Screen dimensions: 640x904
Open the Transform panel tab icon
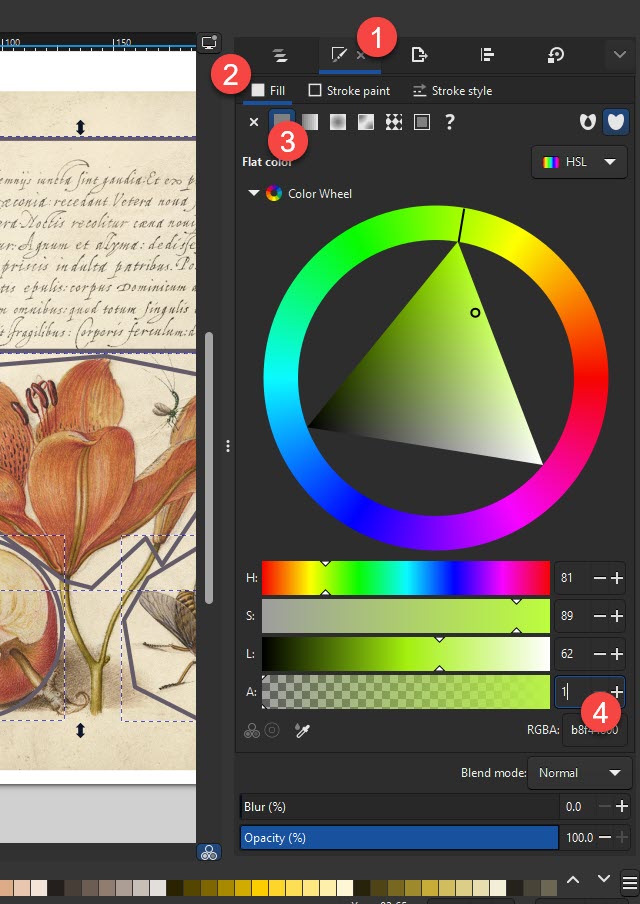556,56
